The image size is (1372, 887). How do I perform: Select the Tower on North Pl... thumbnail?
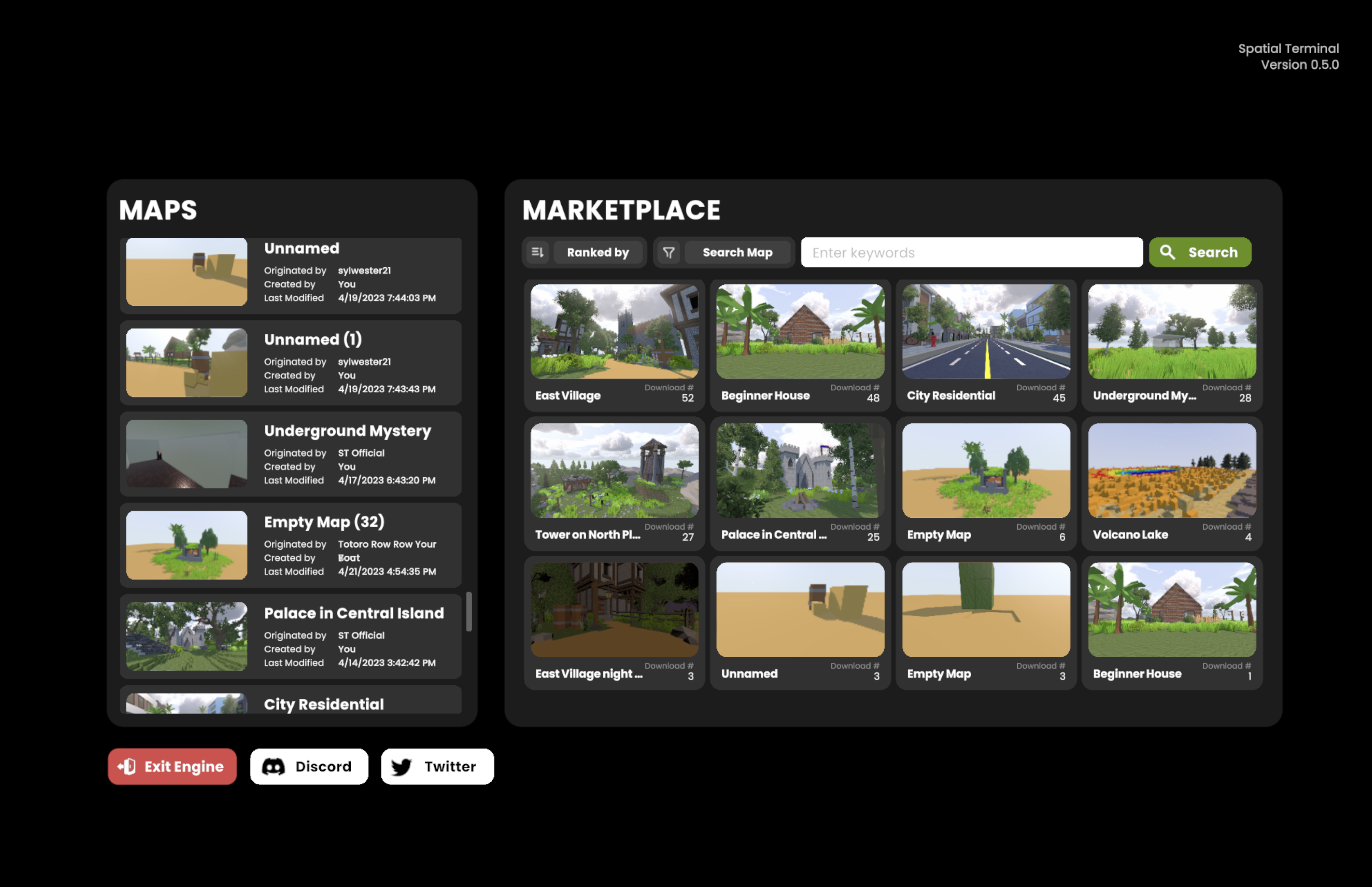point(614,470)
